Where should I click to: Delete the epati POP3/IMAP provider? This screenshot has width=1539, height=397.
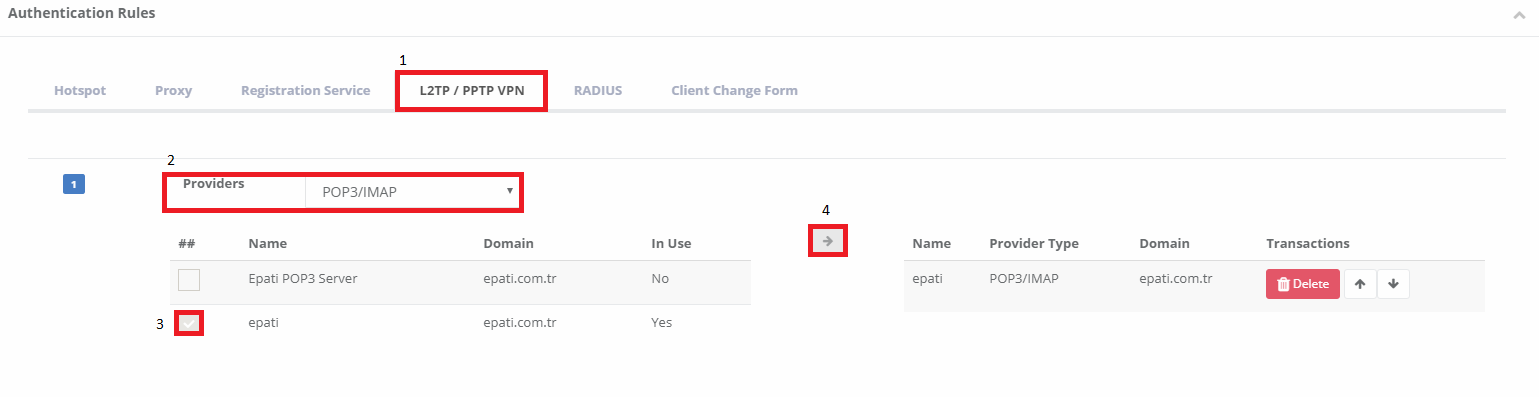coord(1303,284)
